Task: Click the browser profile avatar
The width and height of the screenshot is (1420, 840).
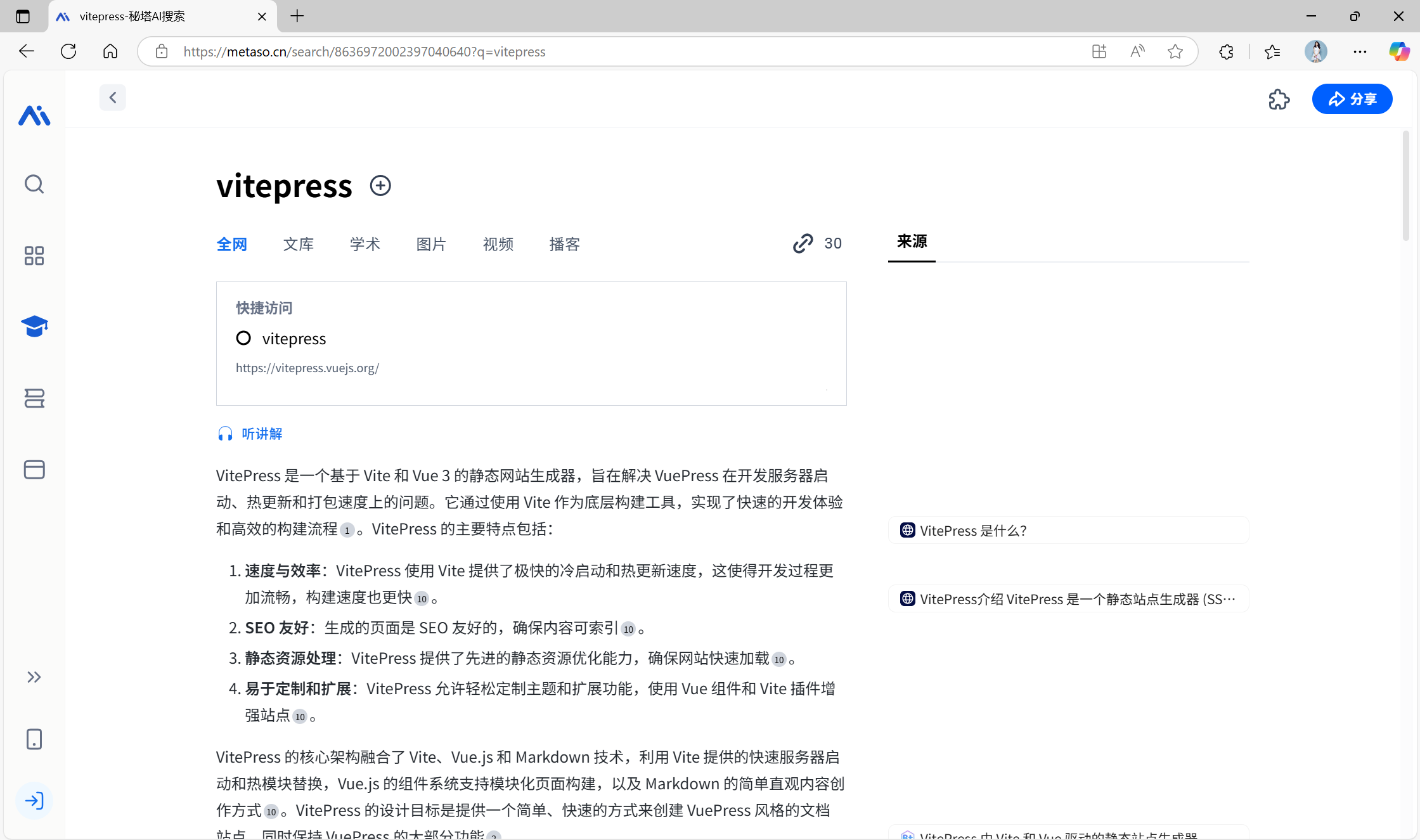Action: click(1316, 51)
